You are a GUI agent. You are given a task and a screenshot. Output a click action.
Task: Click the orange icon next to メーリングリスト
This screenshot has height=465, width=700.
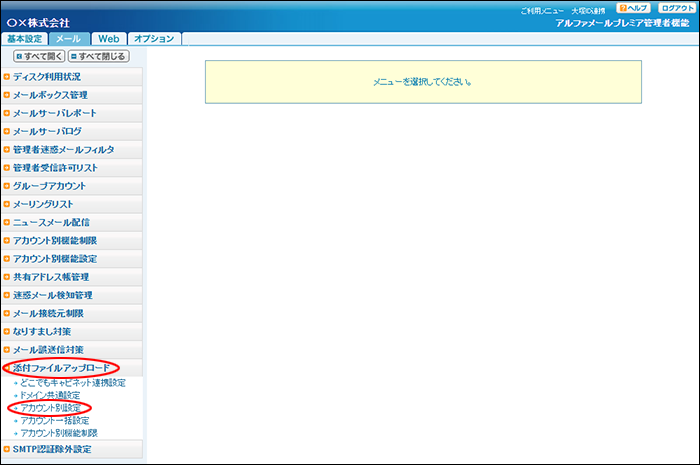[x=7, y=204]
